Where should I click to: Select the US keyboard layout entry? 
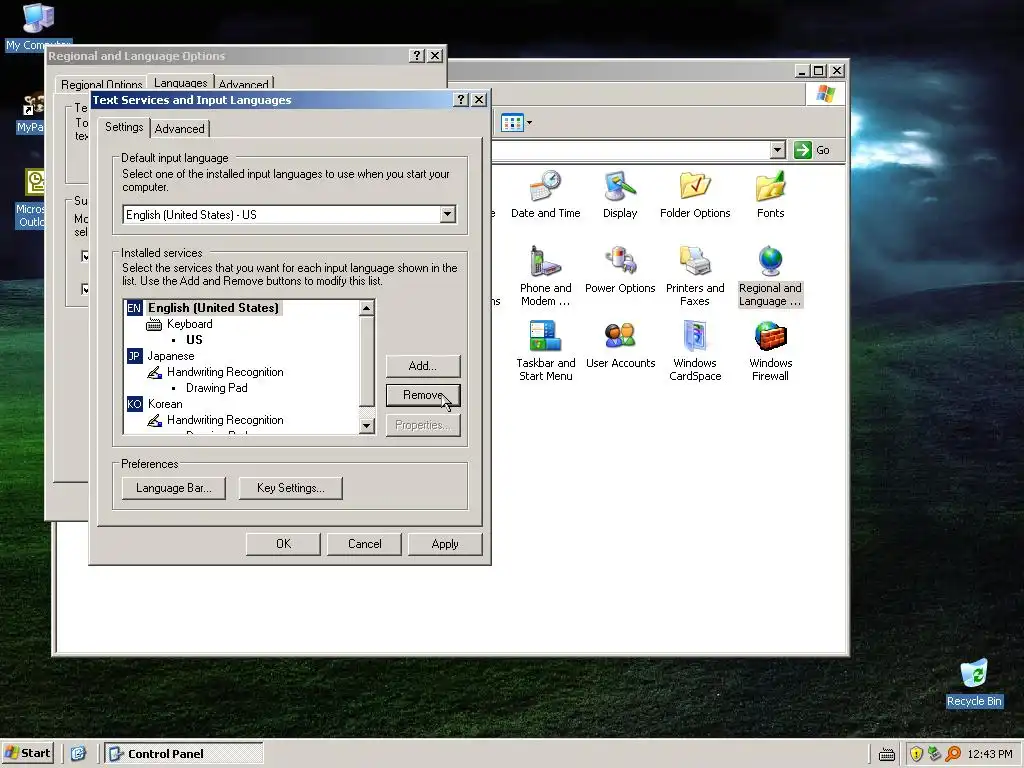tap(194, 340)
